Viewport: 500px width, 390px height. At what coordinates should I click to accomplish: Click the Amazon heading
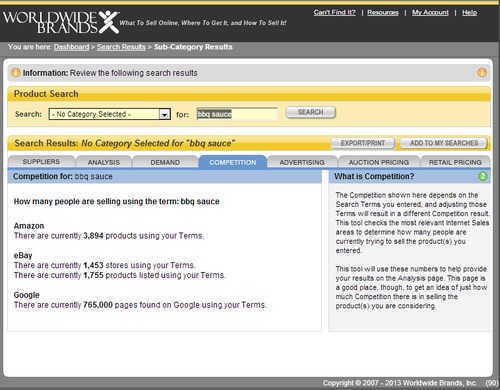coord(29,226)
